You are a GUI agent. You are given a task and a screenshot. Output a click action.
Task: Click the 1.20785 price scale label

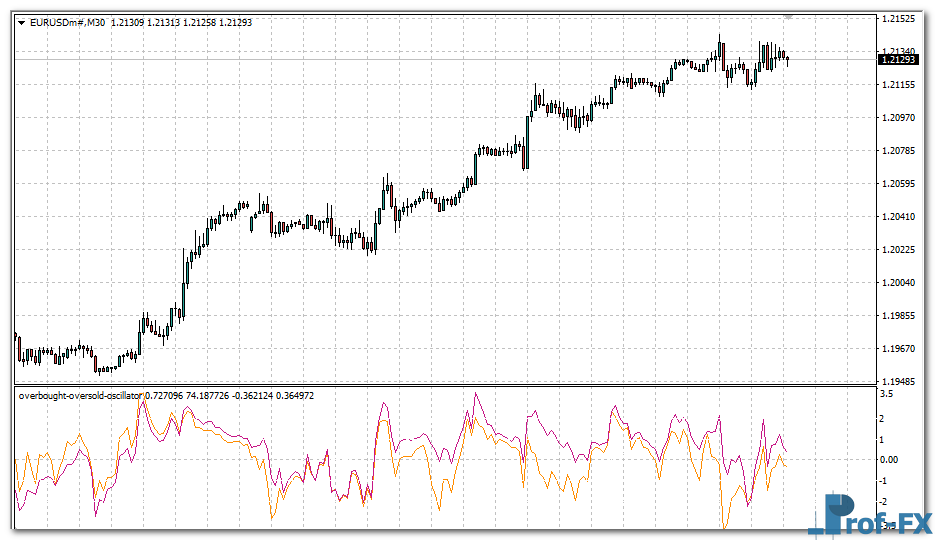tap(897, 151)
